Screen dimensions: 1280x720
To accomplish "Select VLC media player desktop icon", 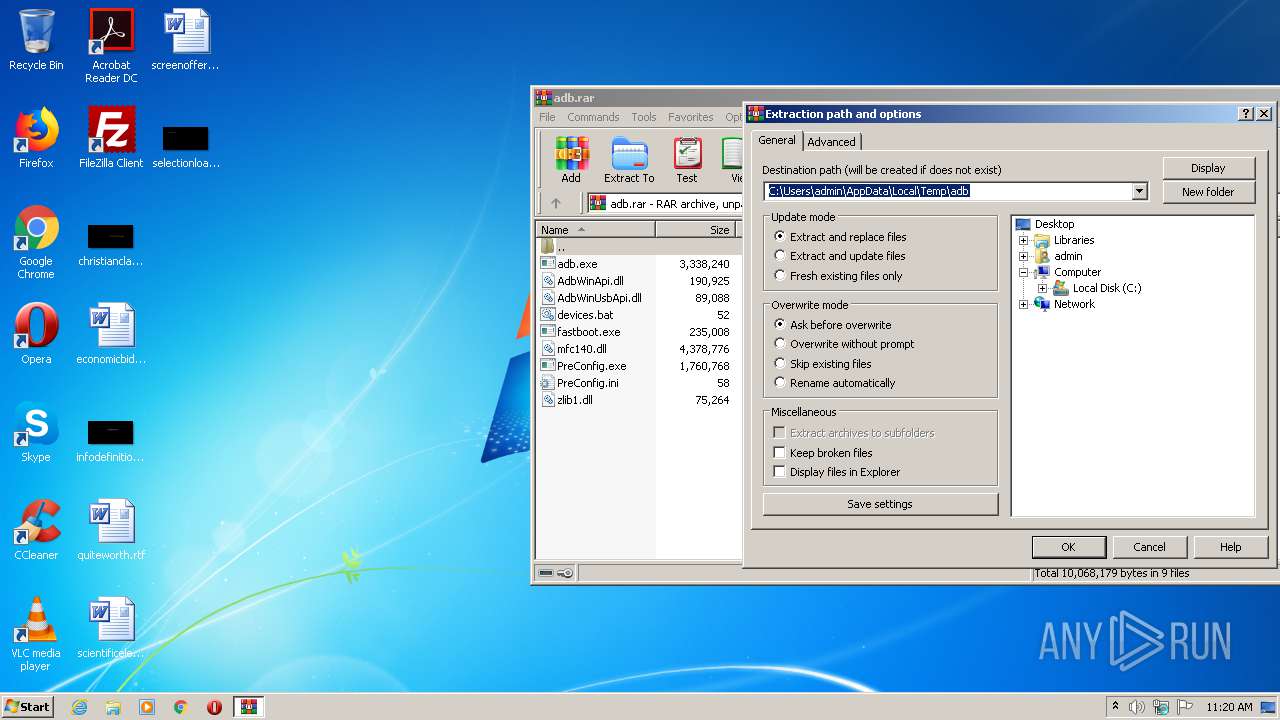I will (36, 634).
